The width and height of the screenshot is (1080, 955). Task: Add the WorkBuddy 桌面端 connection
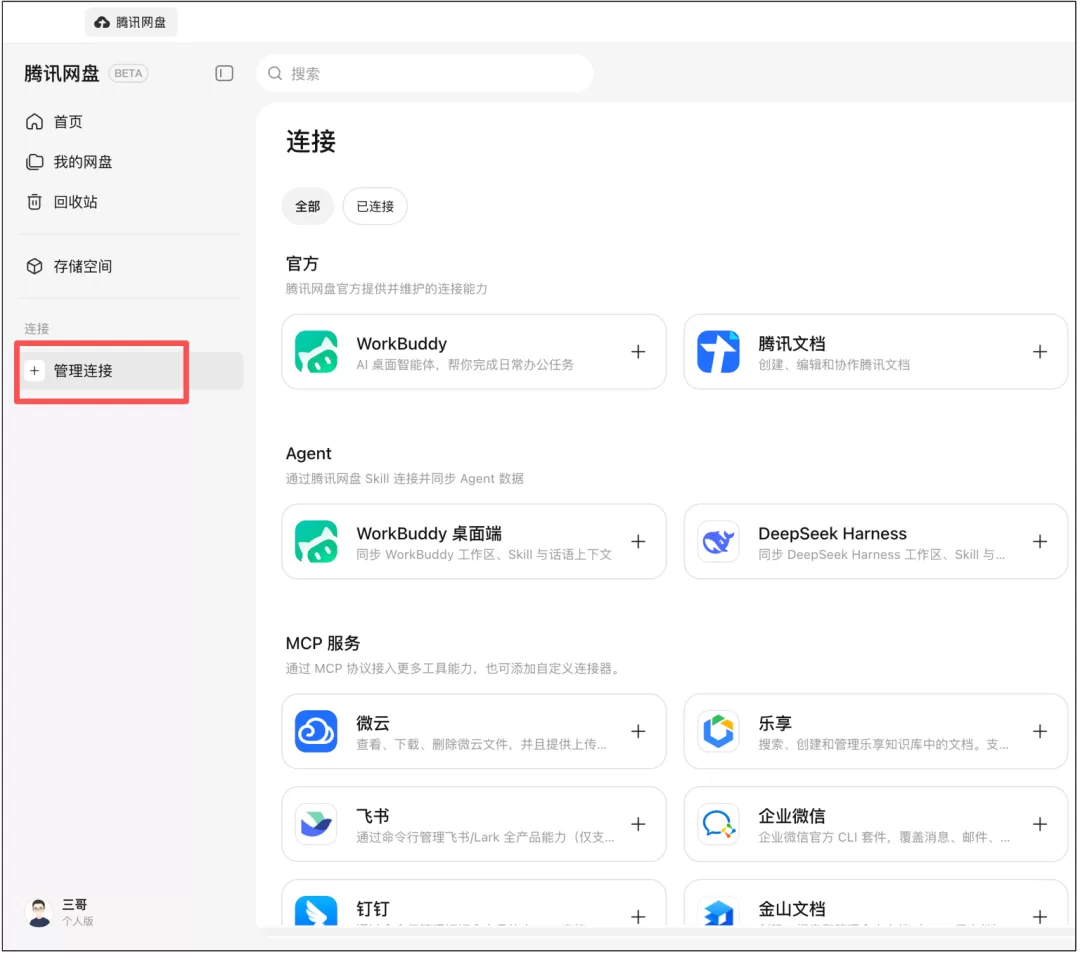coord(638,542)
